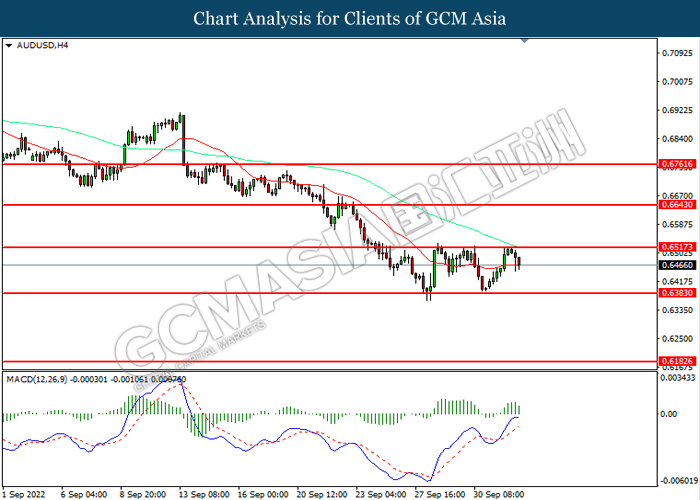
Task: Click the MACD scale value -0.006019
Action: [678, 481]
